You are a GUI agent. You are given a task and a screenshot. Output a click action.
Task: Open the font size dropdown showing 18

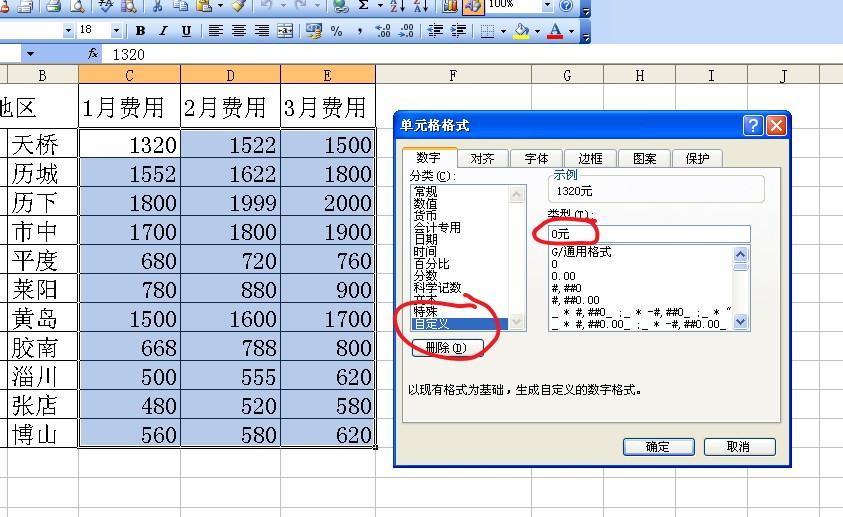click(x=116, y=31)
